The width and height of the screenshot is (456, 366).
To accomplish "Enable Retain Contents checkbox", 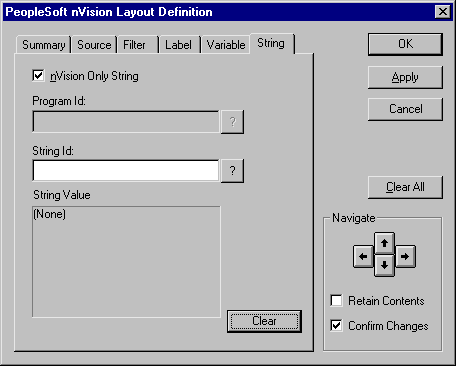I will tap(336, 300).
